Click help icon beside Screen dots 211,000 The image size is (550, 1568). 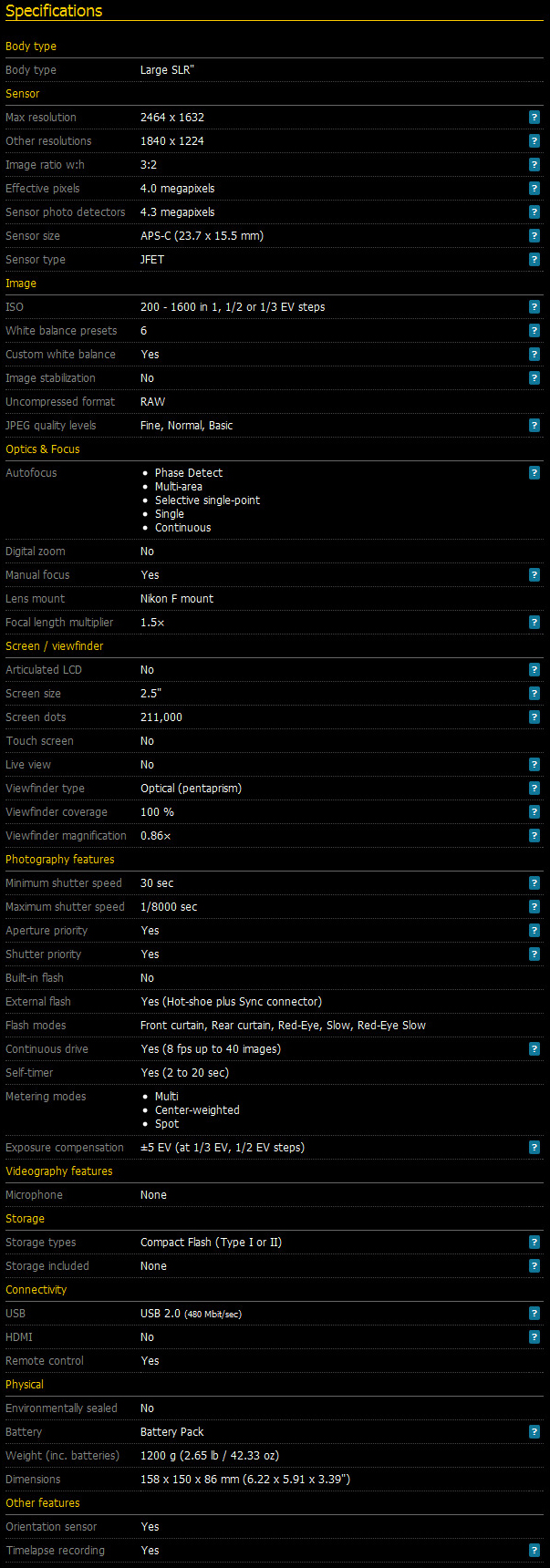pyautogui.click(x=534, y=717)
